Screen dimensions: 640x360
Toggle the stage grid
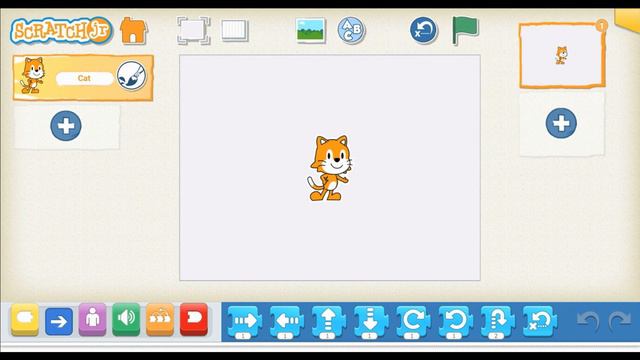pos(235,31)
